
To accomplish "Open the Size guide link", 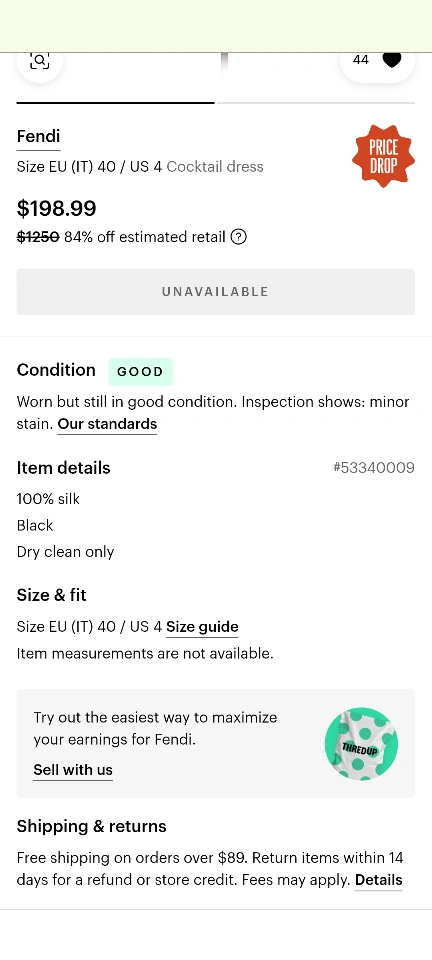I will tap(202, 627).
